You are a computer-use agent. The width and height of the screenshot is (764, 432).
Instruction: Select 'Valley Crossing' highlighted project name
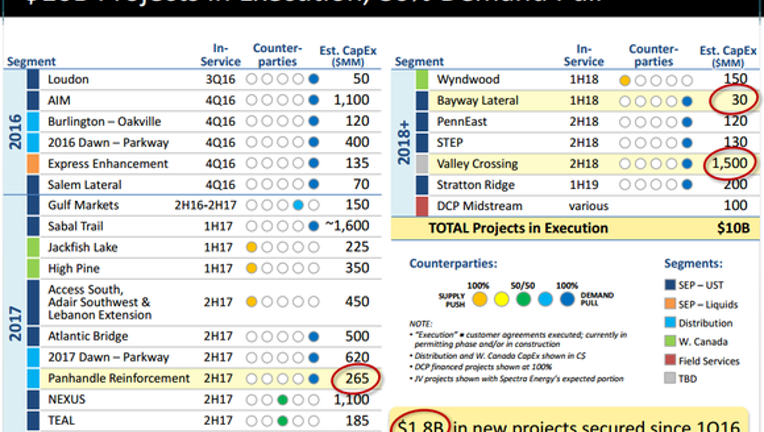[x=478, y=164]
